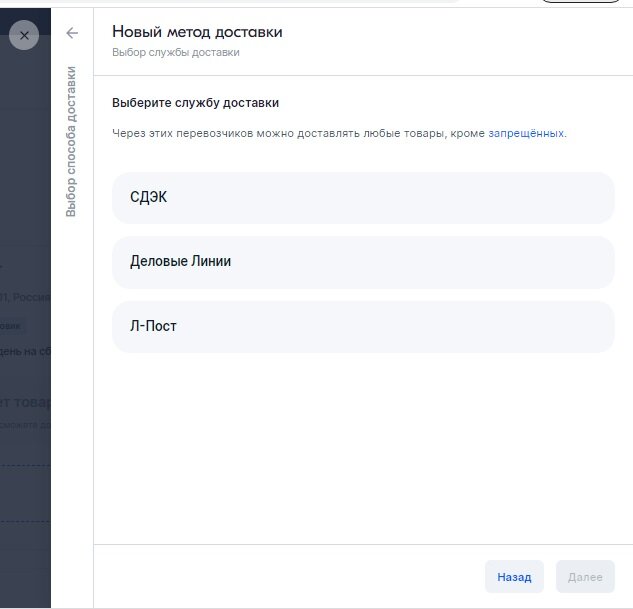Viewport: 633px width, 609px height.
Task: Click the dimmed 'товар' heading behind the panel
Action: point(25,402)
